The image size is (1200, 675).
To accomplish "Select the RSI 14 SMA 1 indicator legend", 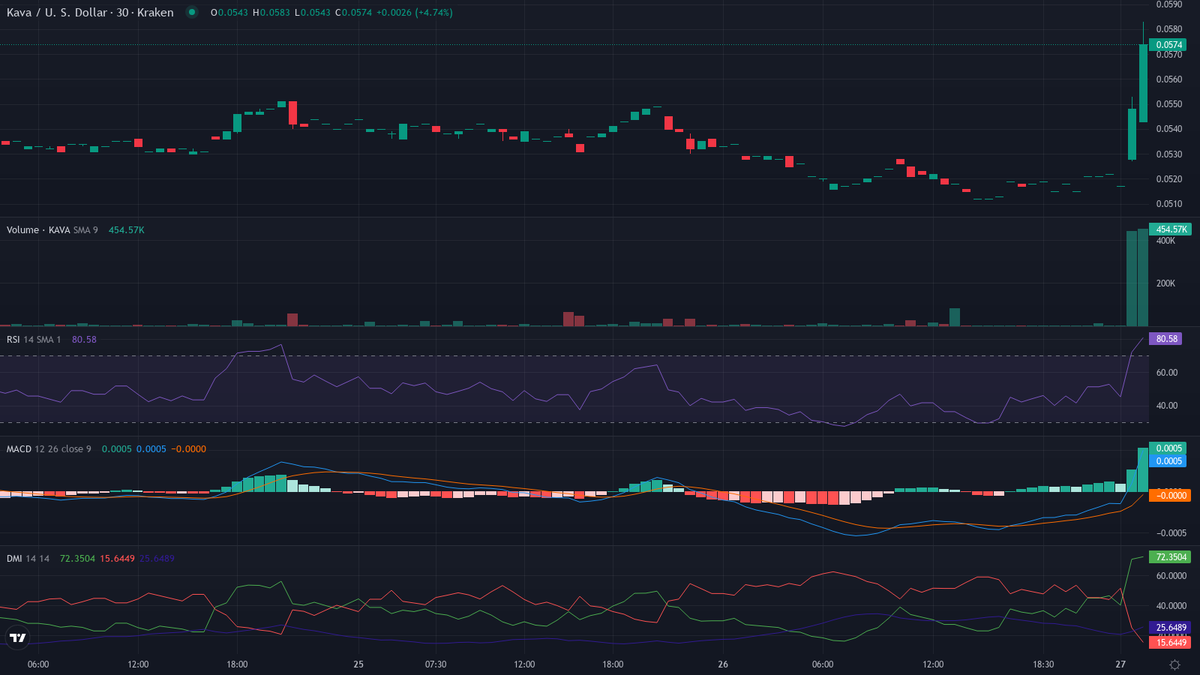I will [x=34, y=339].
